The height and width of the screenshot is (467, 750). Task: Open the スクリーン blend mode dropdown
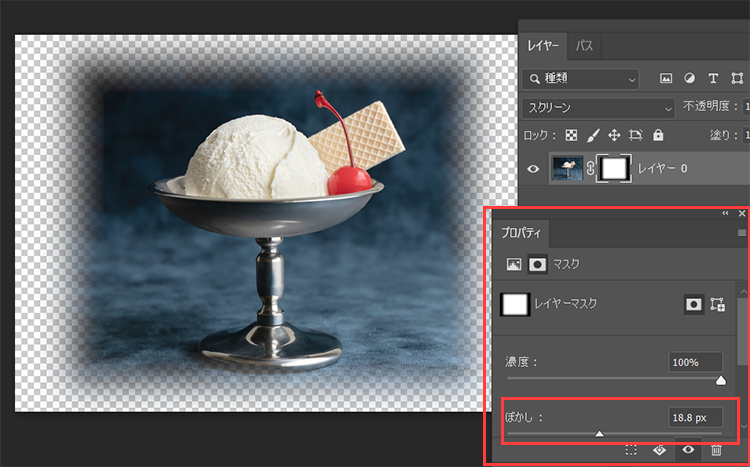598,108
